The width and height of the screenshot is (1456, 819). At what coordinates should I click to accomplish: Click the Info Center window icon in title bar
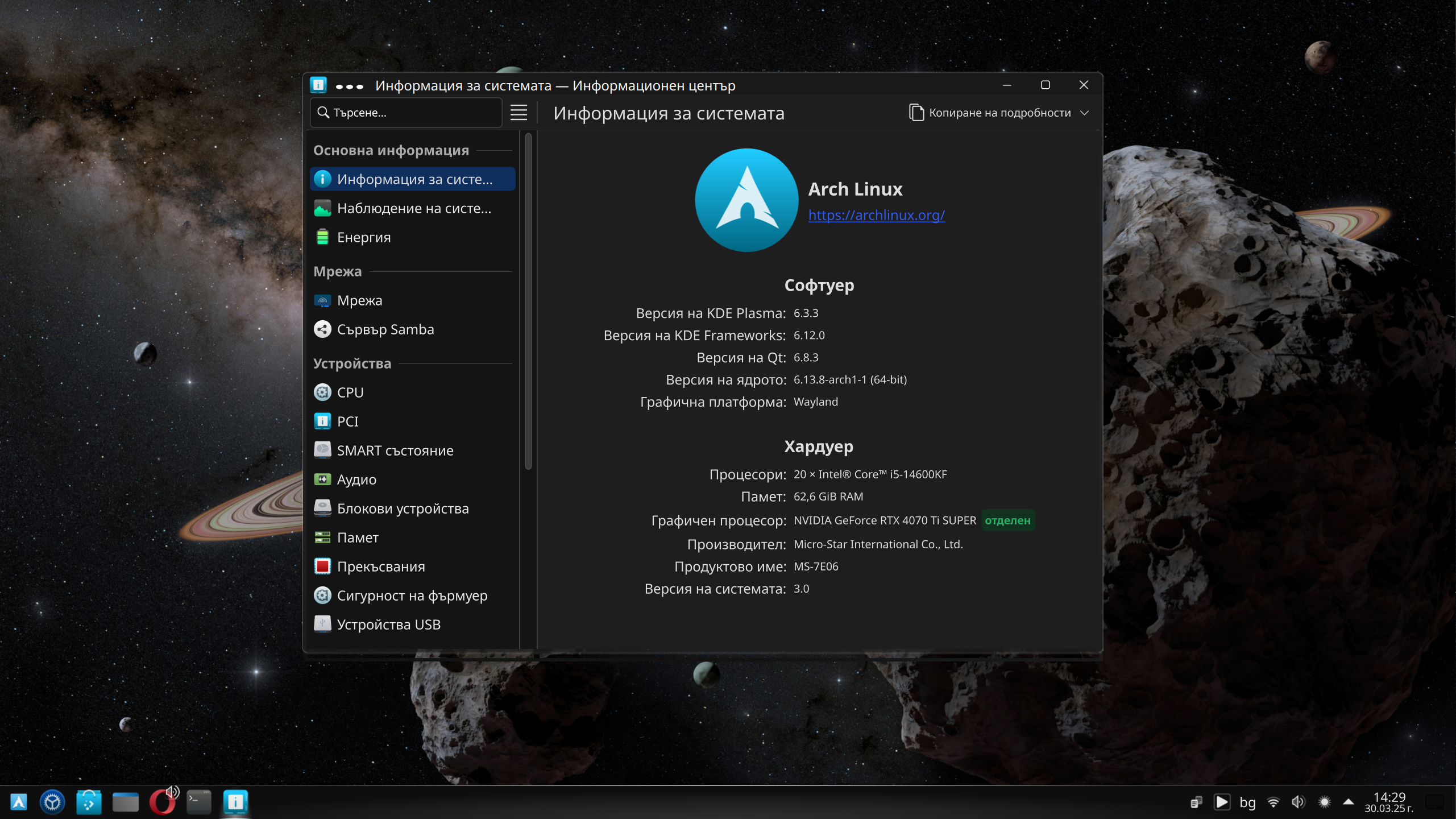click(318, 85)
